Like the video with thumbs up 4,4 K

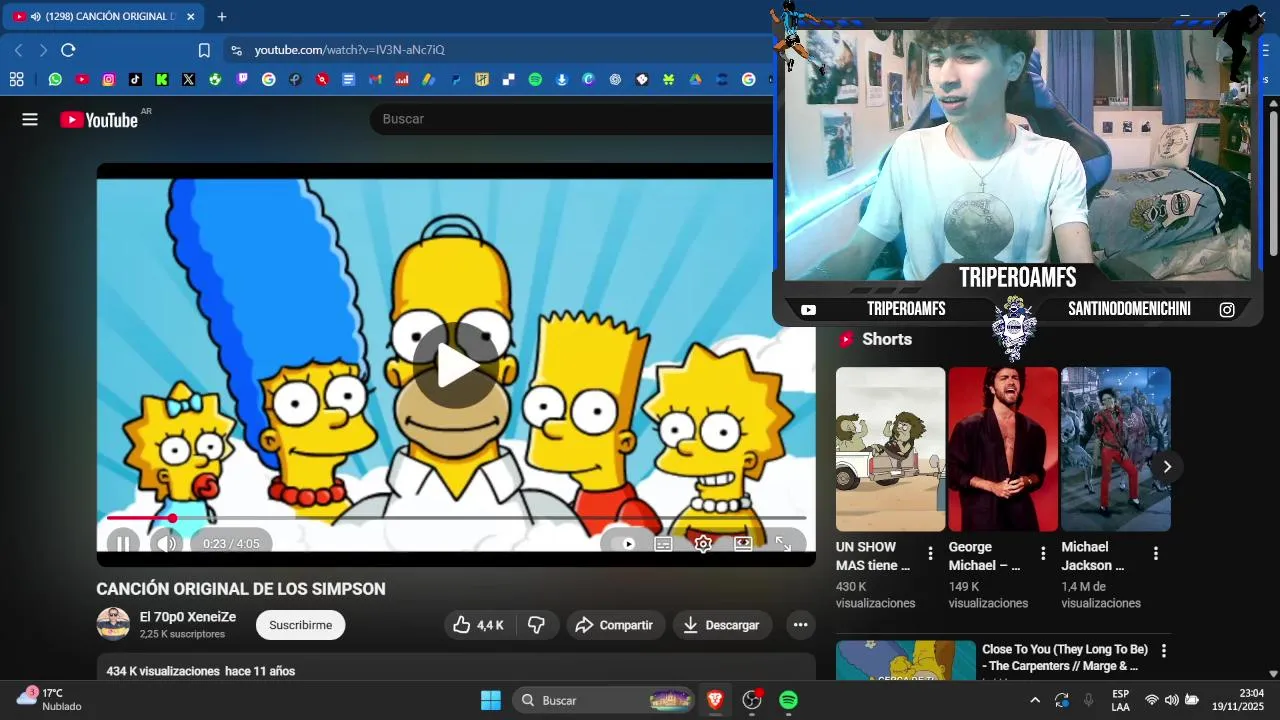click(477, 625)
